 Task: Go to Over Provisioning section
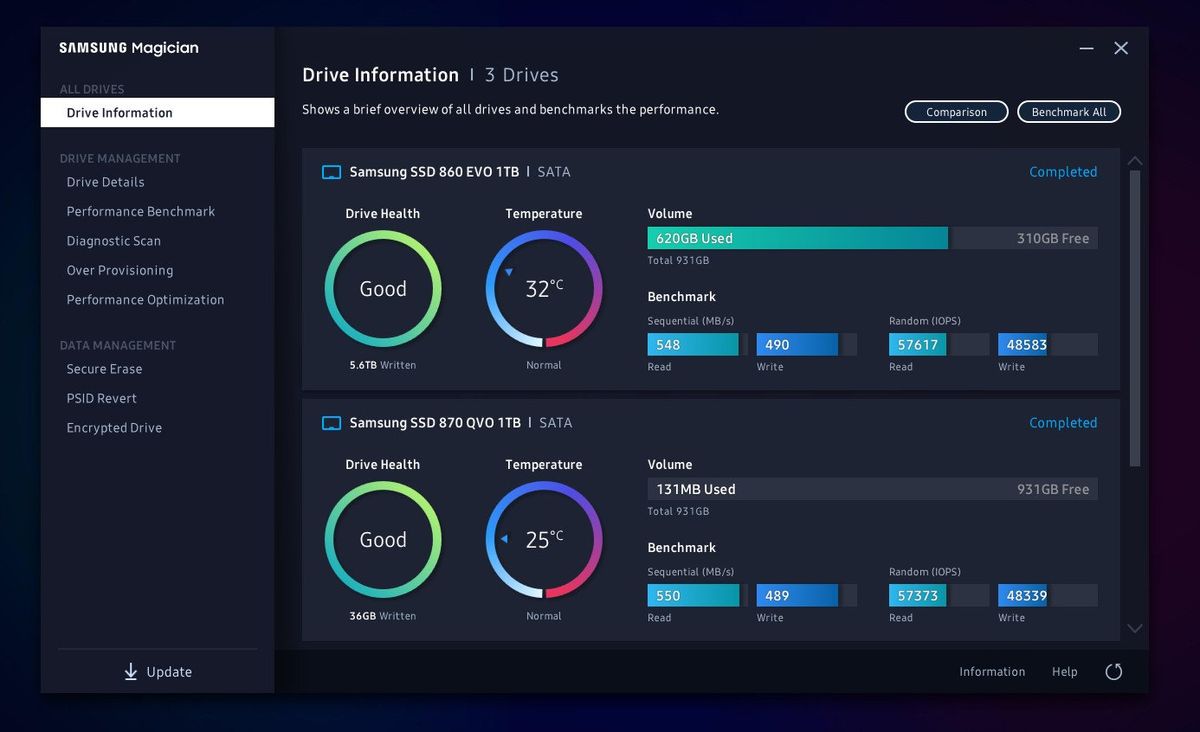pos(119,270)
